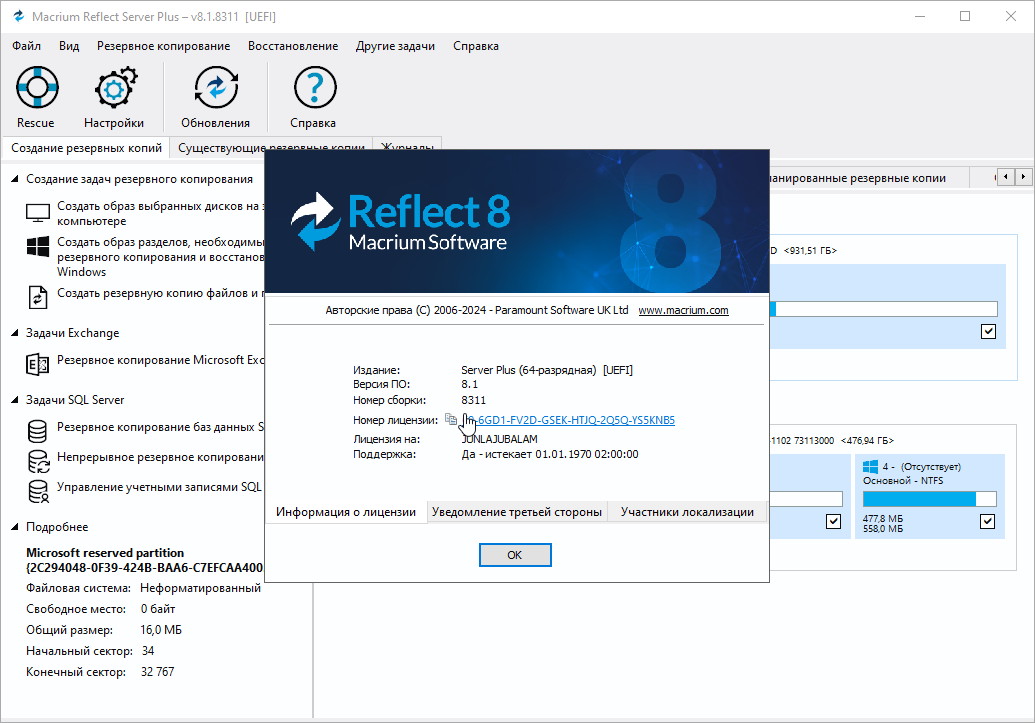Switch to Уведомление третьей стороны tab
1035x723 pixels.
coord(517,512)
